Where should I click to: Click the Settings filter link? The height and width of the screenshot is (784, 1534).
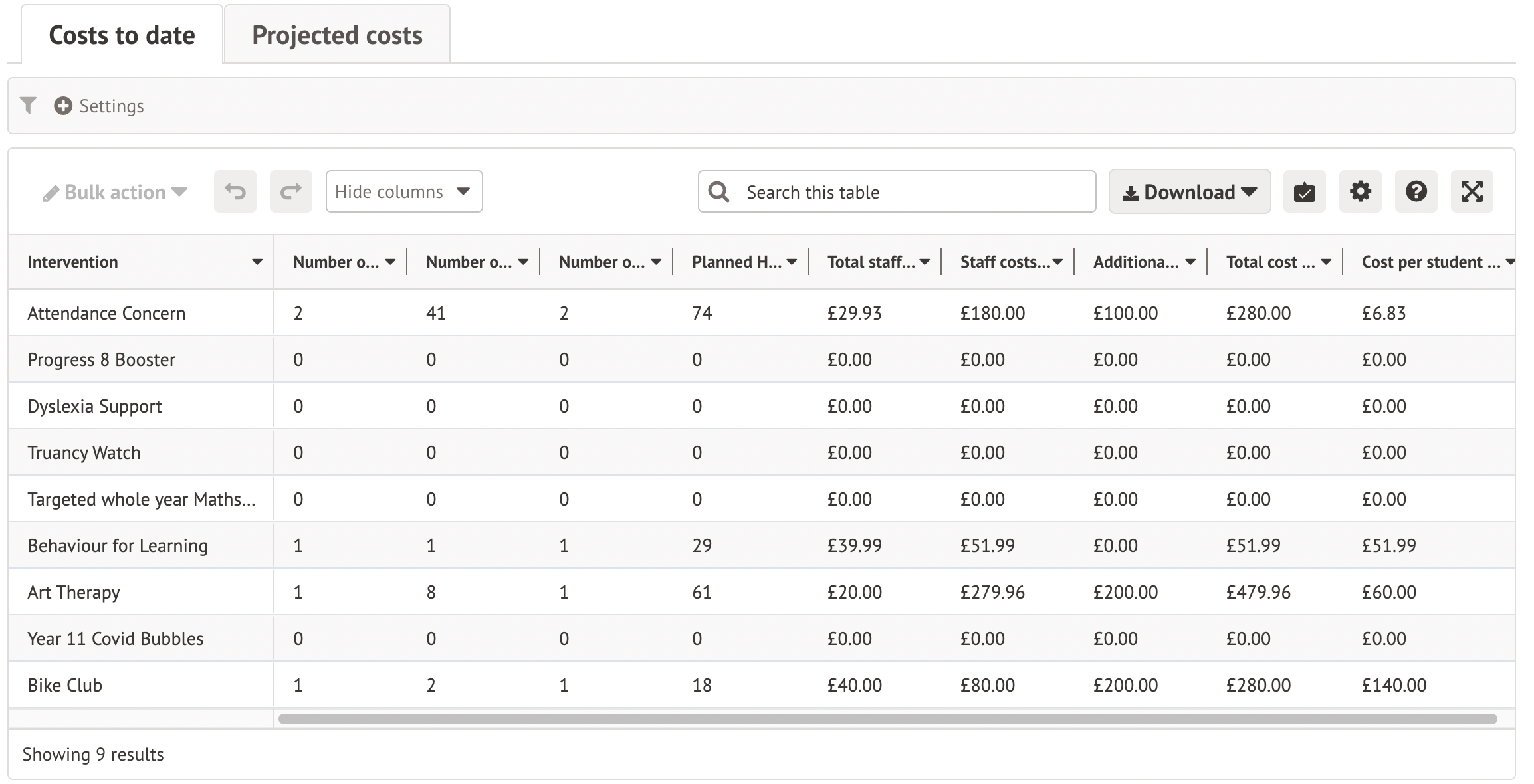[x=111, y=106]
